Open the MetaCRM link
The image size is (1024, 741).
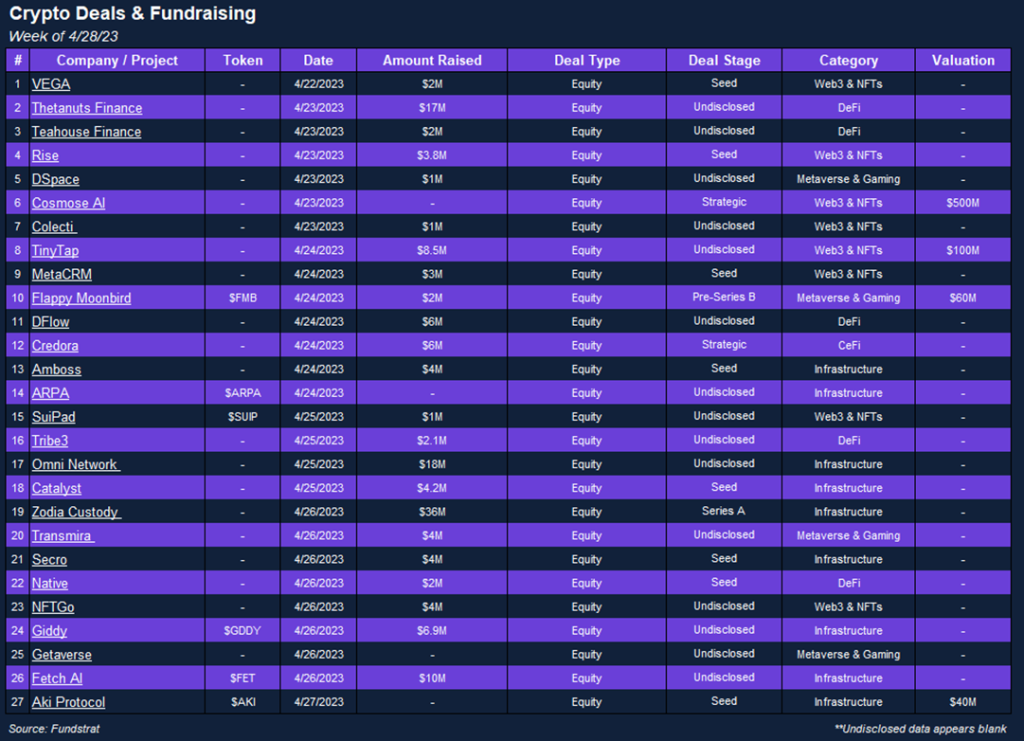click(62, 274)
